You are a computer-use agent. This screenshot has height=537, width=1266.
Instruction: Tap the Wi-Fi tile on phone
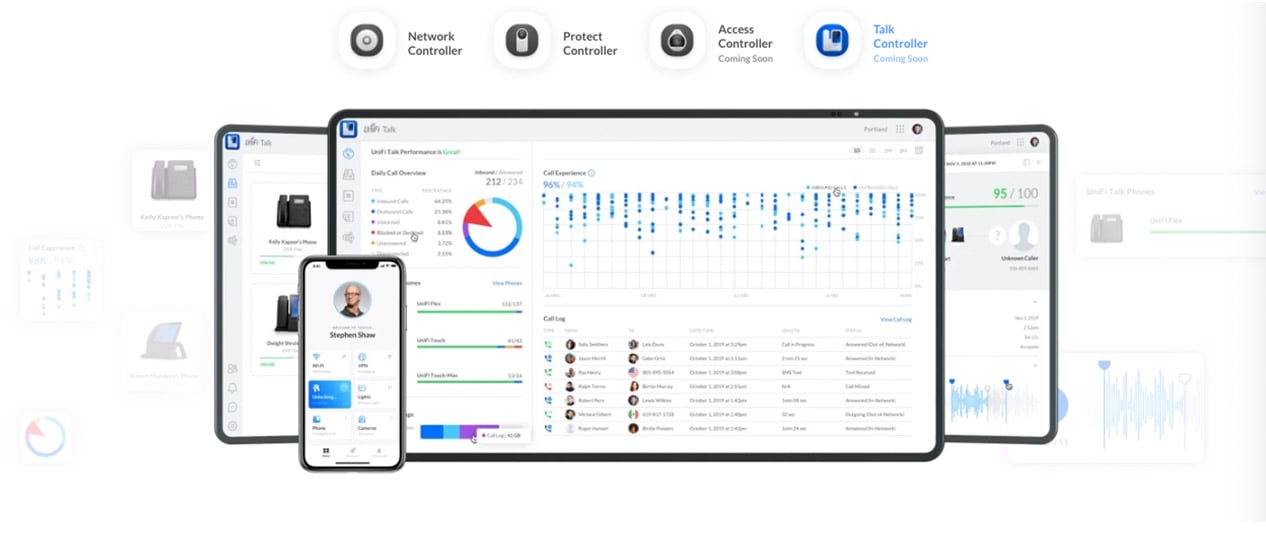click(x=329, y=362)
